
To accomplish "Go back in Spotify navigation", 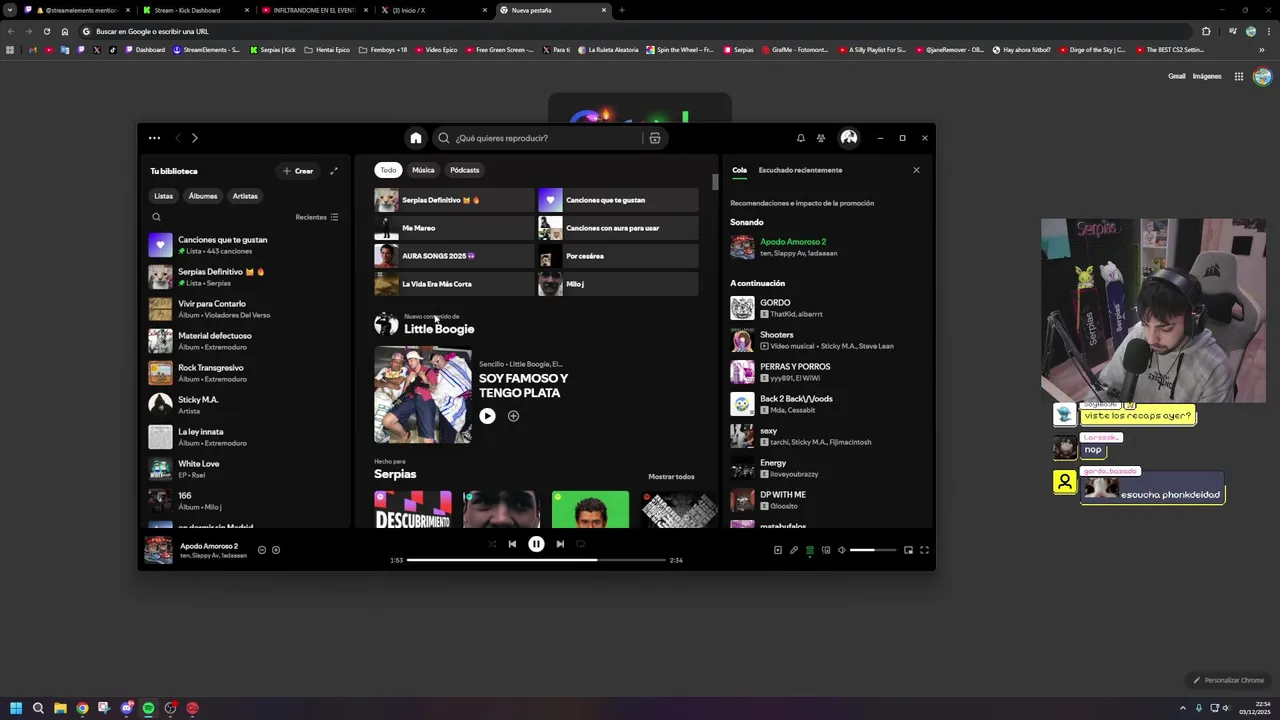I will click(178, 138).
